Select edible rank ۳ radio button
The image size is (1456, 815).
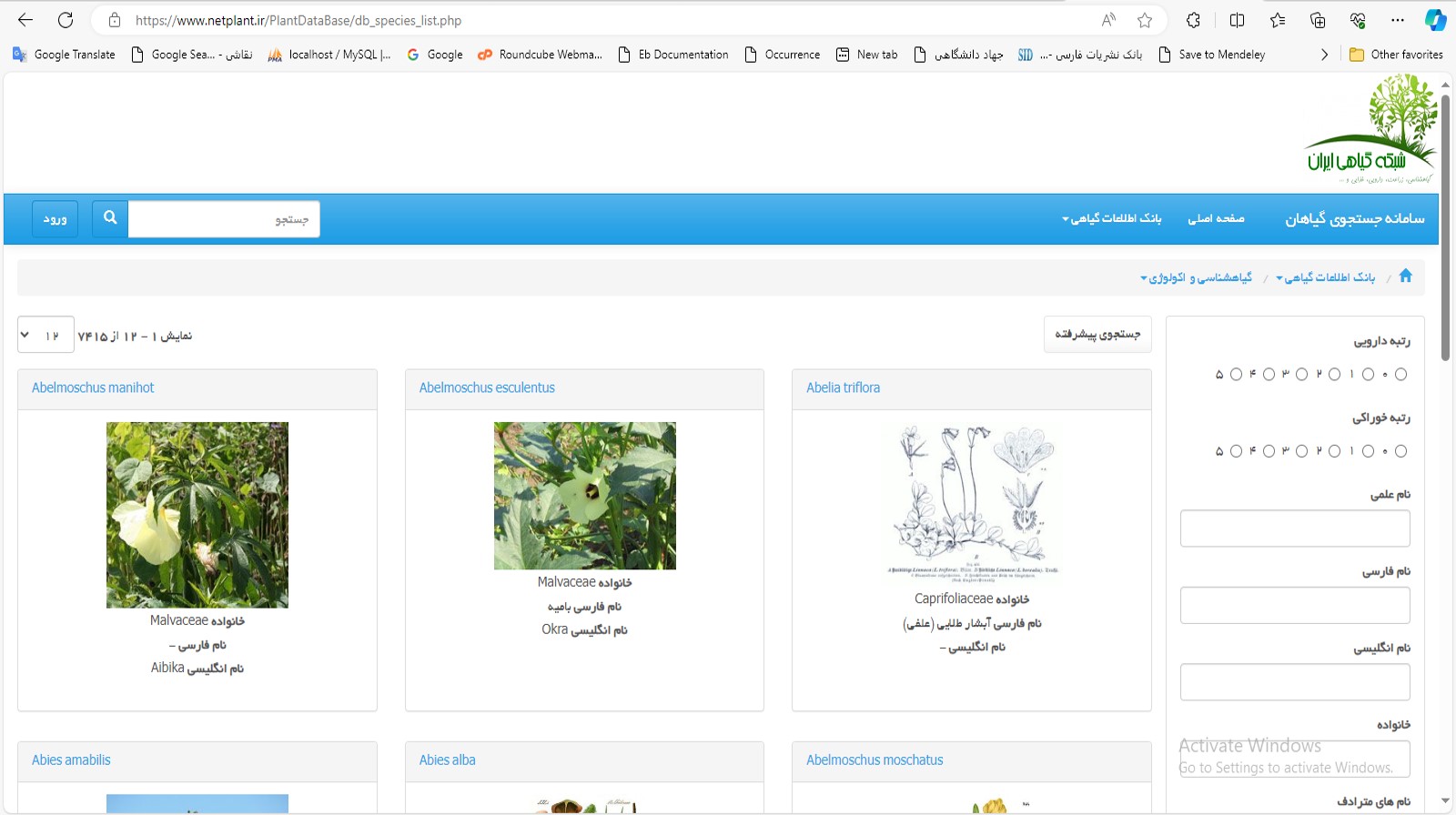(1301, 451)
